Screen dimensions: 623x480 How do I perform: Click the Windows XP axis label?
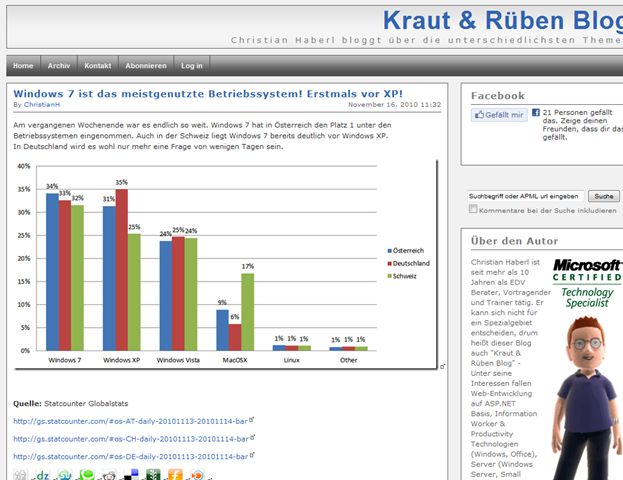click(122, 360)
